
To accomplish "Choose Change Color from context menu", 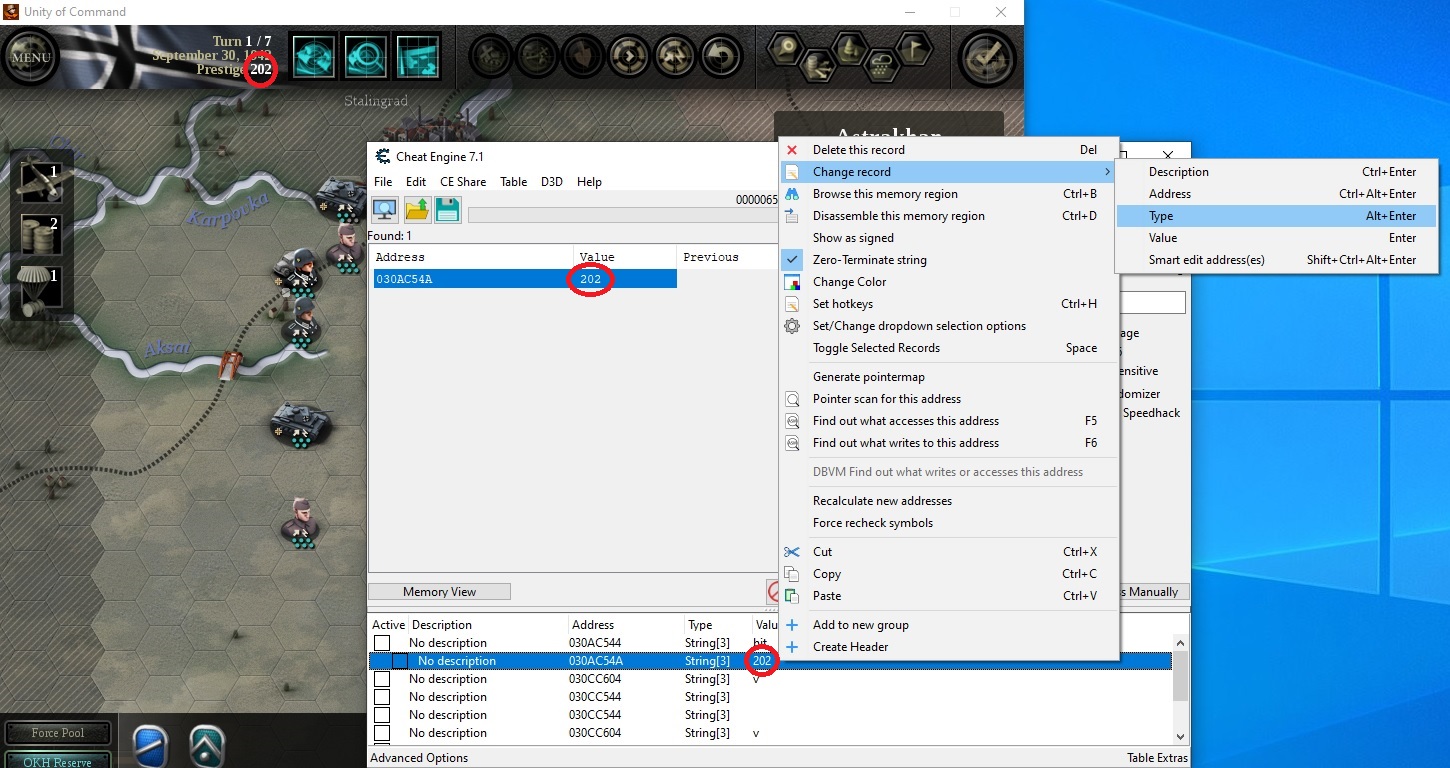I will 849,282.
